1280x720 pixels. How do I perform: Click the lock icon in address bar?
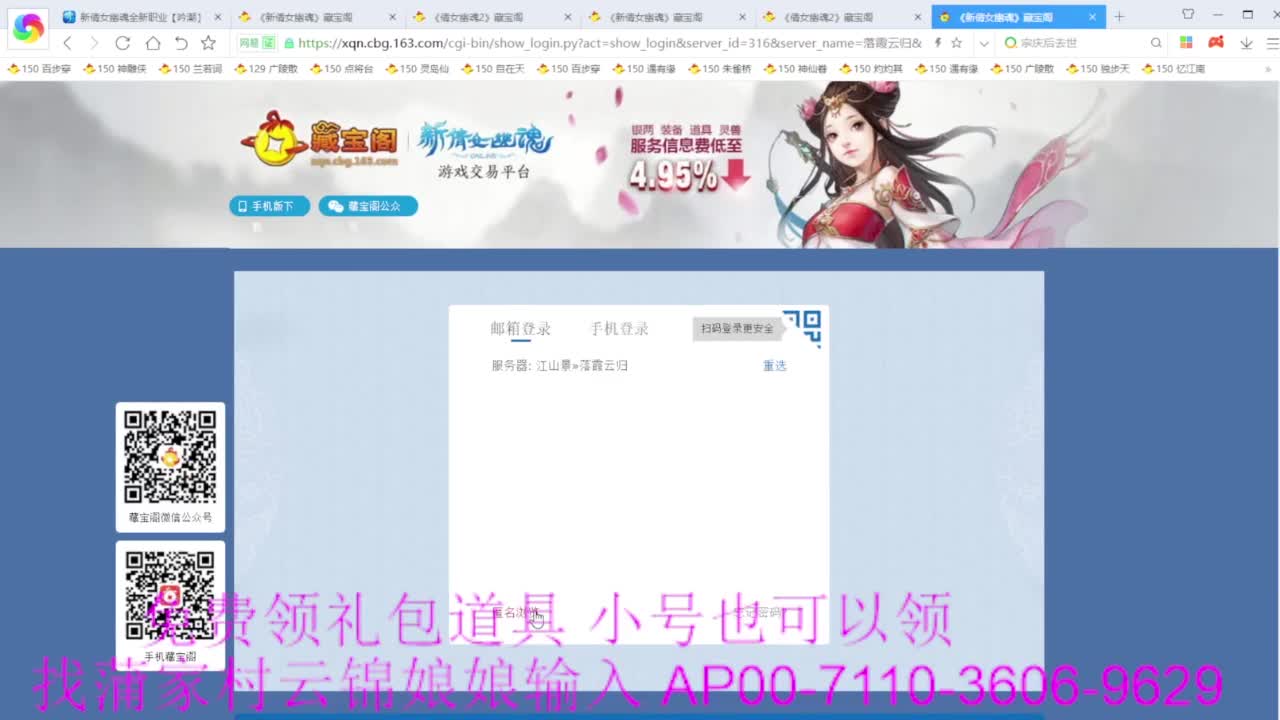tap(291, 43)
